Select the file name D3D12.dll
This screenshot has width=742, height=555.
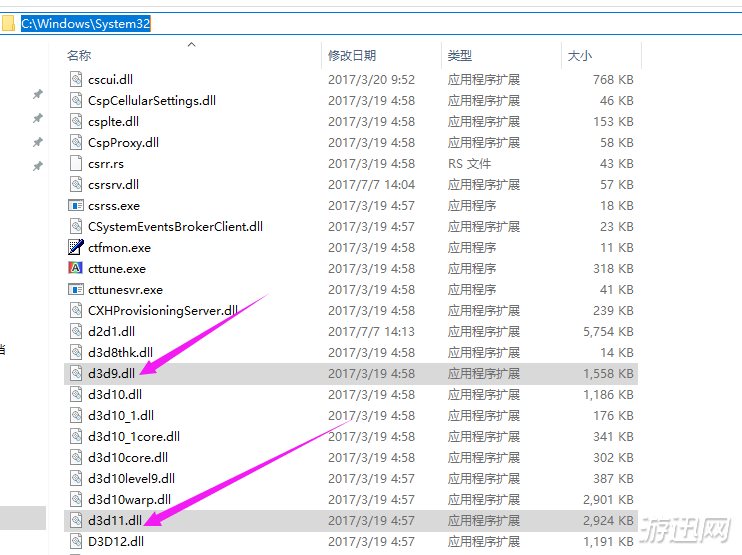[115, 541]
